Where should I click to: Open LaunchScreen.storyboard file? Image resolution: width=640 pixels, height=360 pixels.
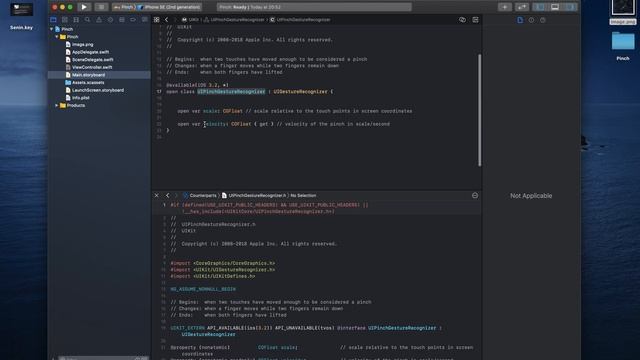click(99, 90)
